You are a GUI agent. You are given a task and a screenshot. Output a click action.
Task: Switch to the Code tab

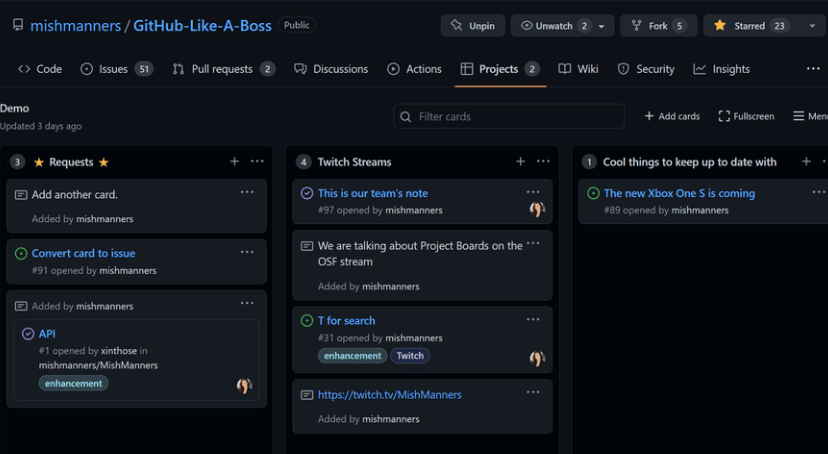pyautogui.click(x=40, y=69)
